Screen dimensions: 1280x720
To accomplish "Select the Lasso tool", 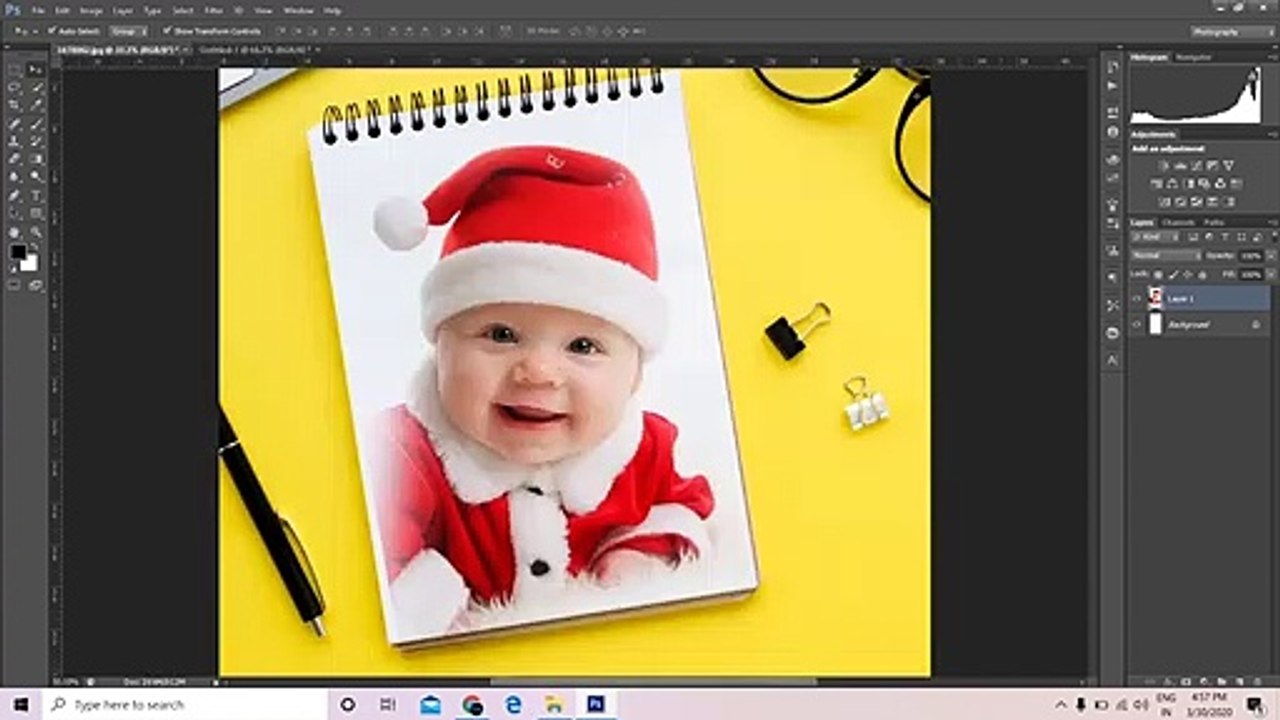I will coord(14,87).
